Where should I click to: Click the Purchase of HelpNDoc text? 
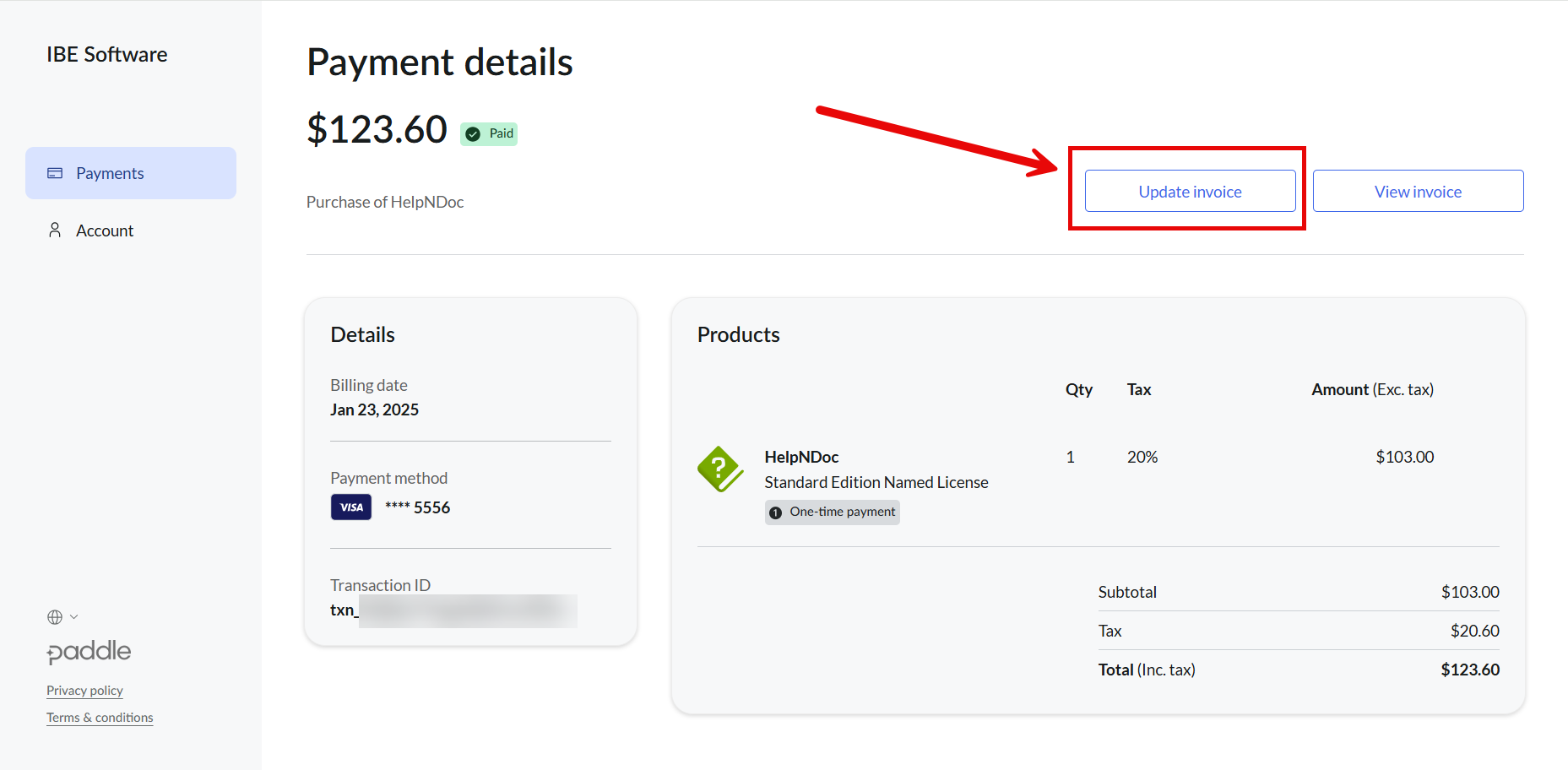[385, 202]
